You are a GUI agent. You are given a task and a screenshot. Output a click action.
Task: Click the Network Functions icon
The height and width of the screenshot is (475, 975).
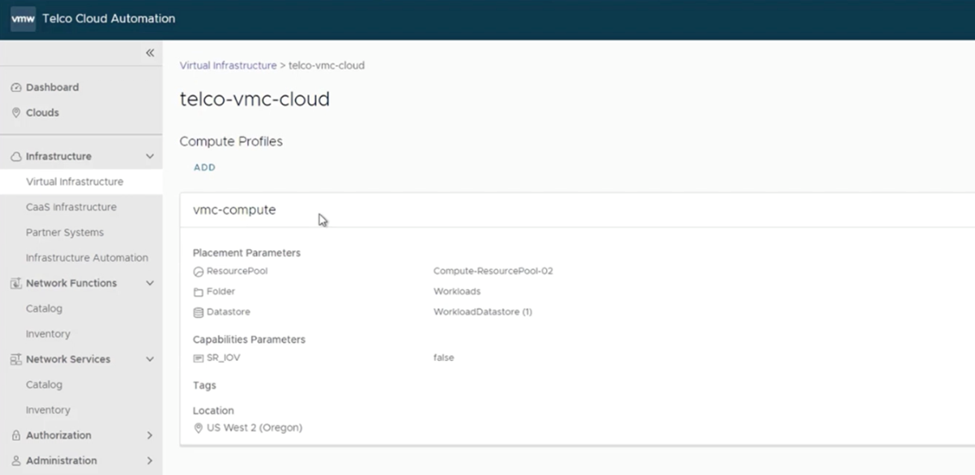click(16, 284)
